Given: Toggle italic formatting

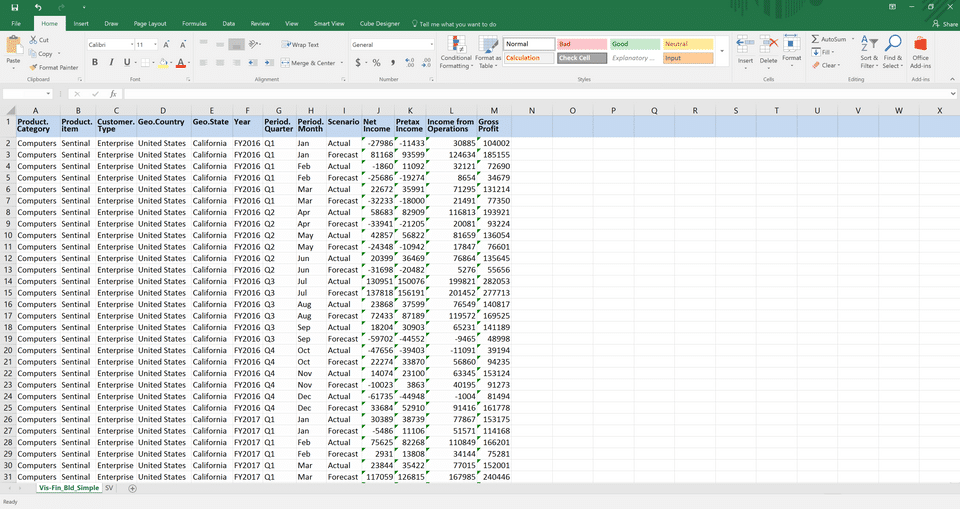Looking at the screenshot, I should 110,62.
